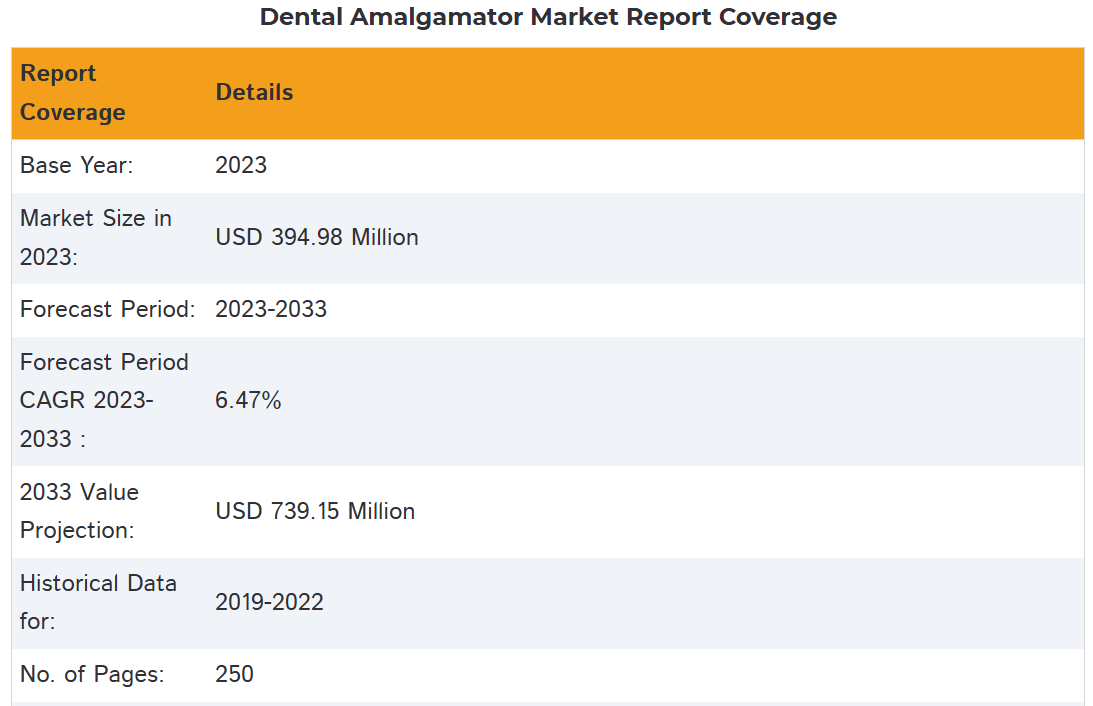Screen dimensions: 1093x706
Task: Select the USD 394.98 Million value
Action: [316, 237]
